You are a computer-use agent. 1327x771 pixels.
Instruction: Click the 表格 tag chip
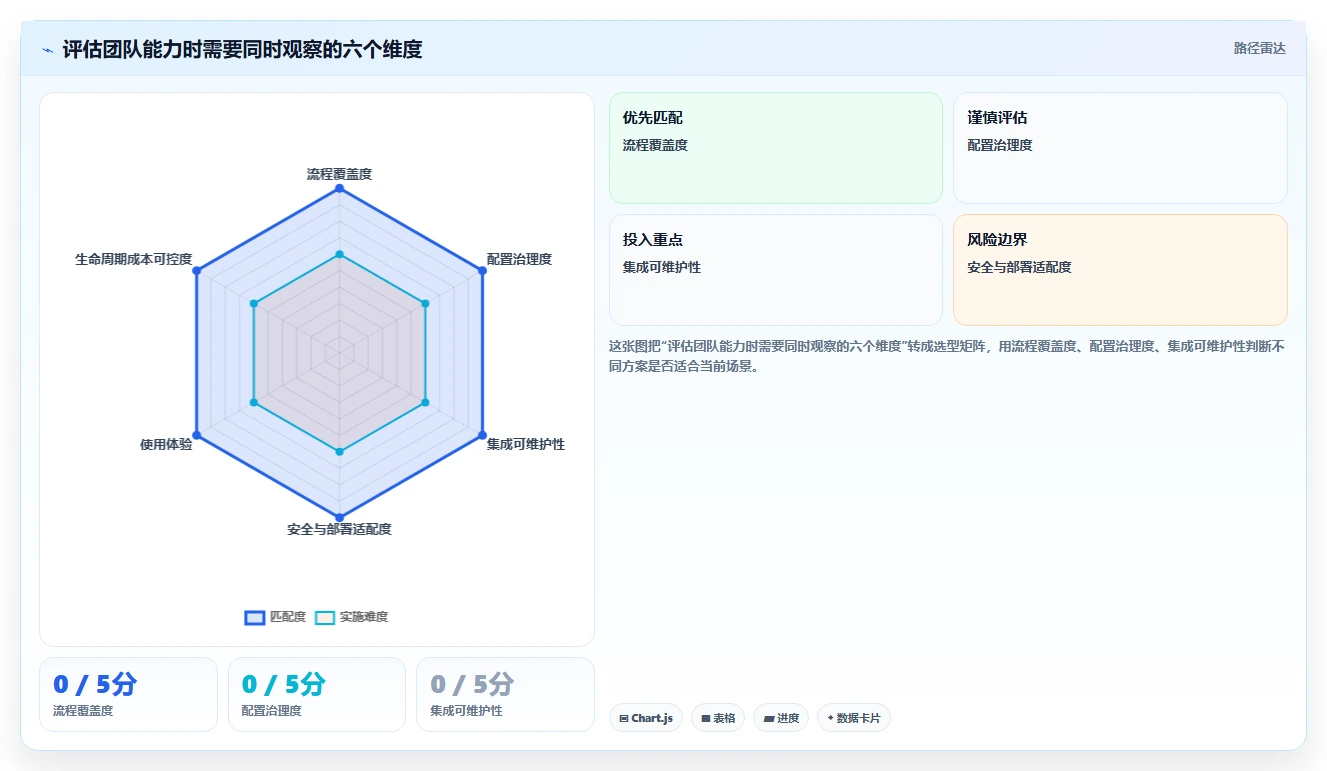(718, 718)
